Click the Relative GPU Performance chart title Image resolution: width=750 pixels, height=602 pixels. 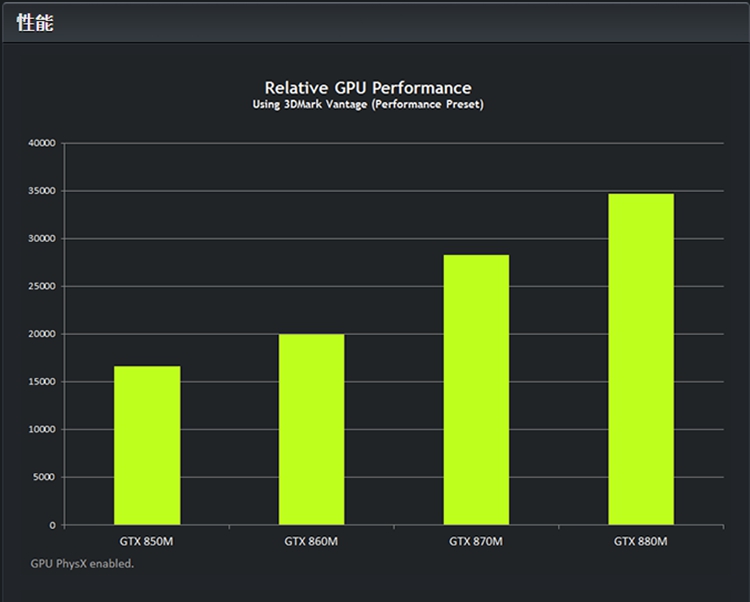click(368, 88)
